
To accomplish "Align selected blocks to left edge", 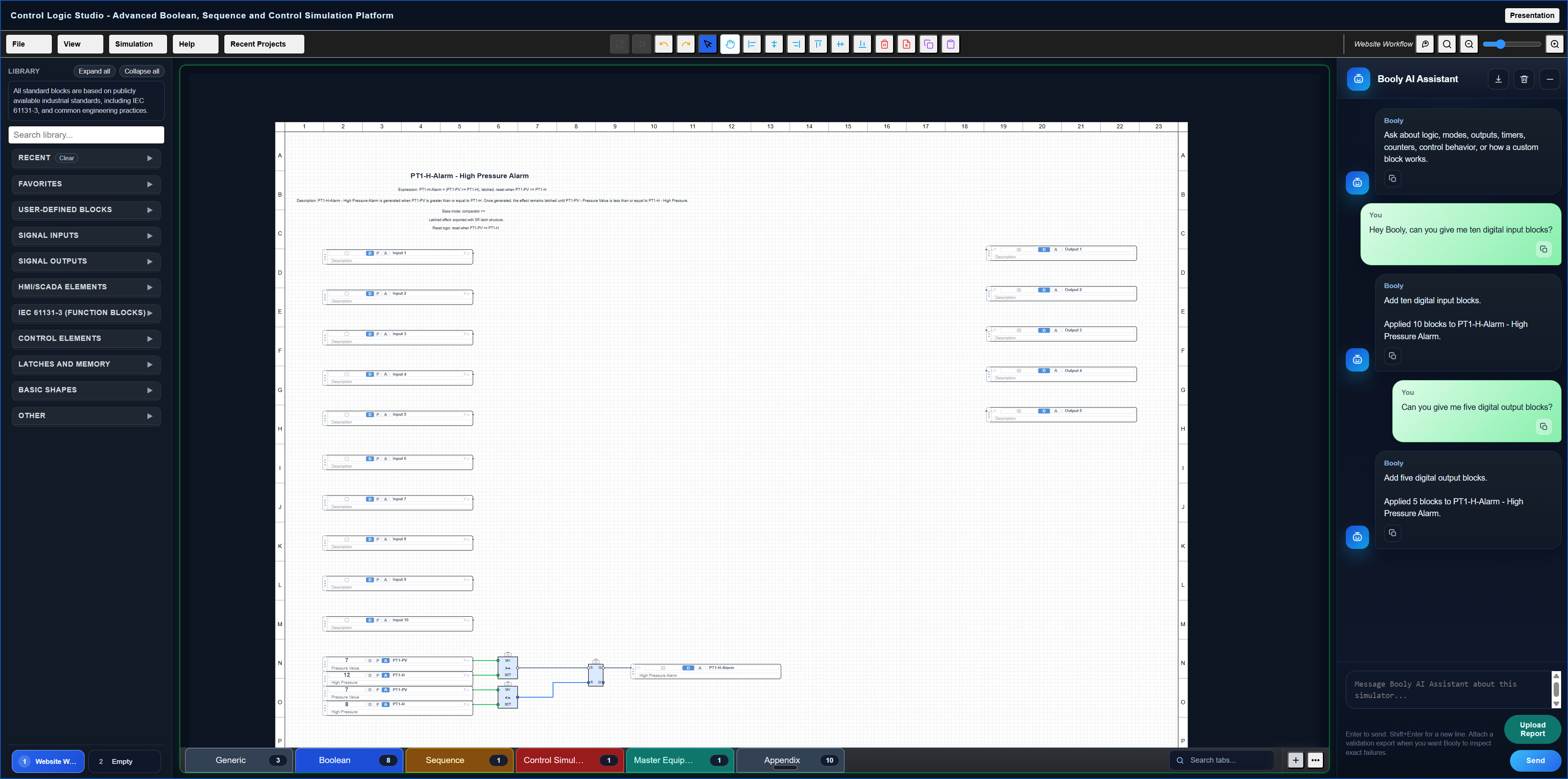I will pos(752,44).
